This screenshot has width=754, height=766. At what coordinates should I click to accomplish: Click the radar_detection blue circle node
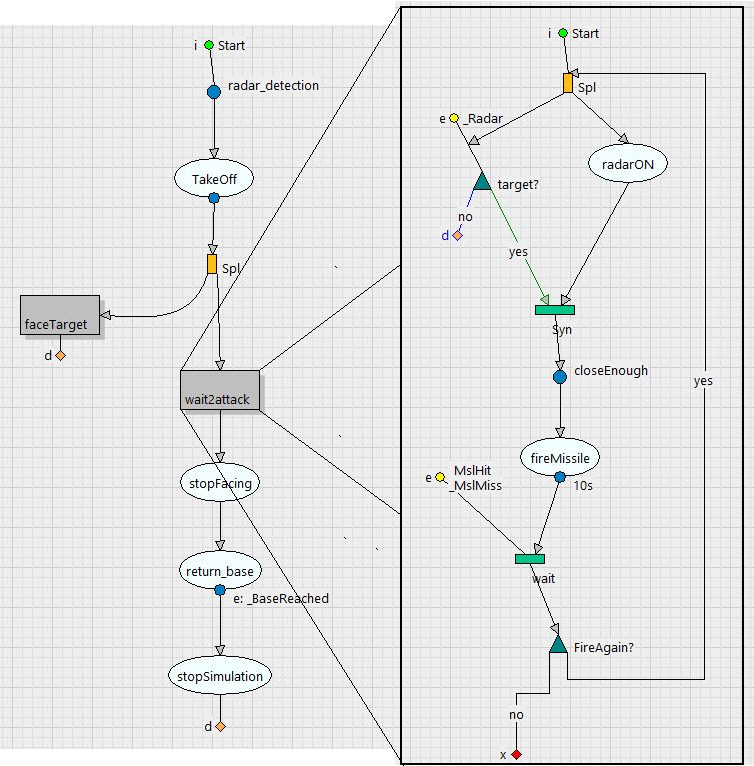point(213,92)
